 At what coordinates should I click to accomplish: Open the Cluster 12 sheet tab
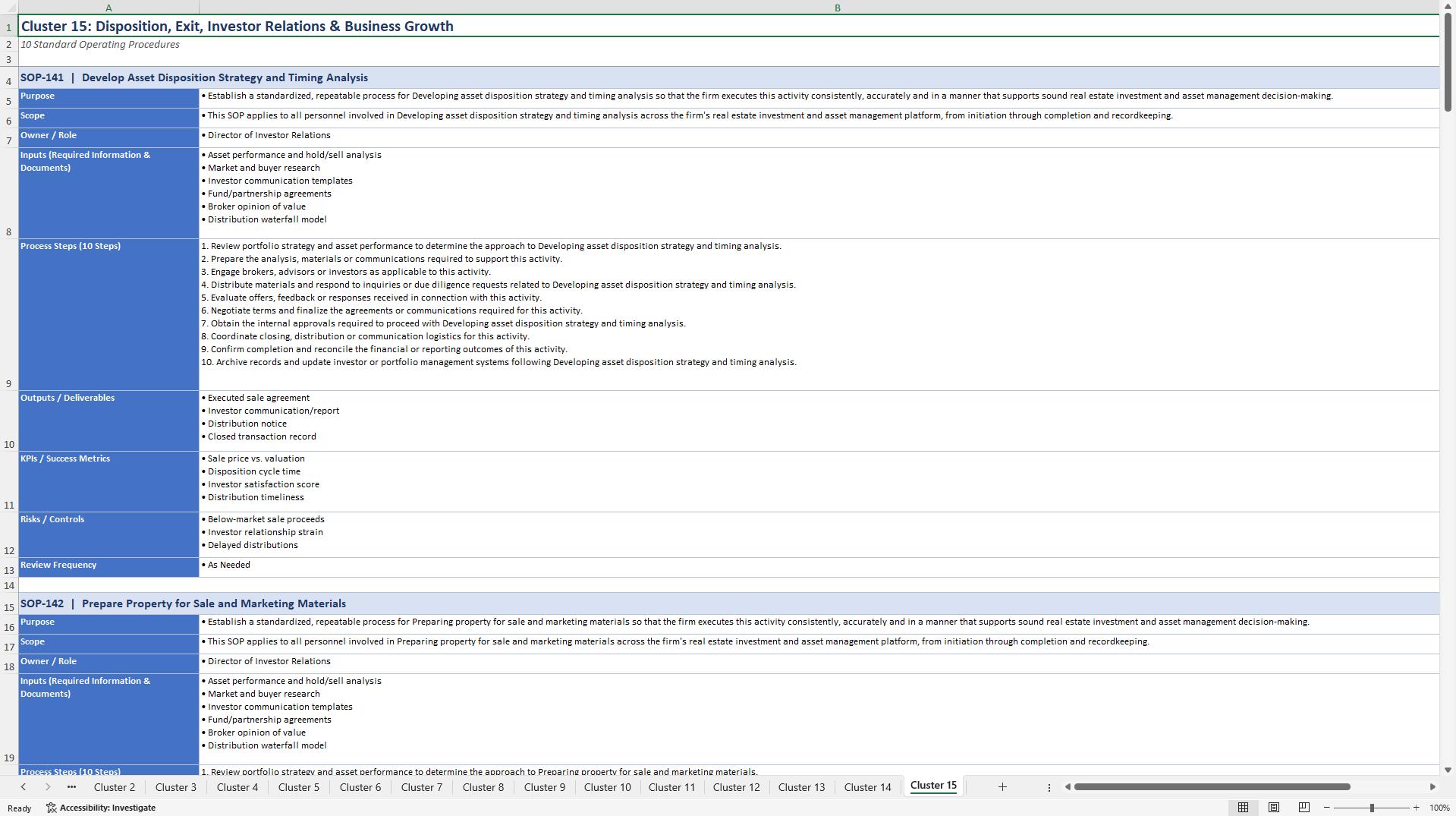click(736, 787)
